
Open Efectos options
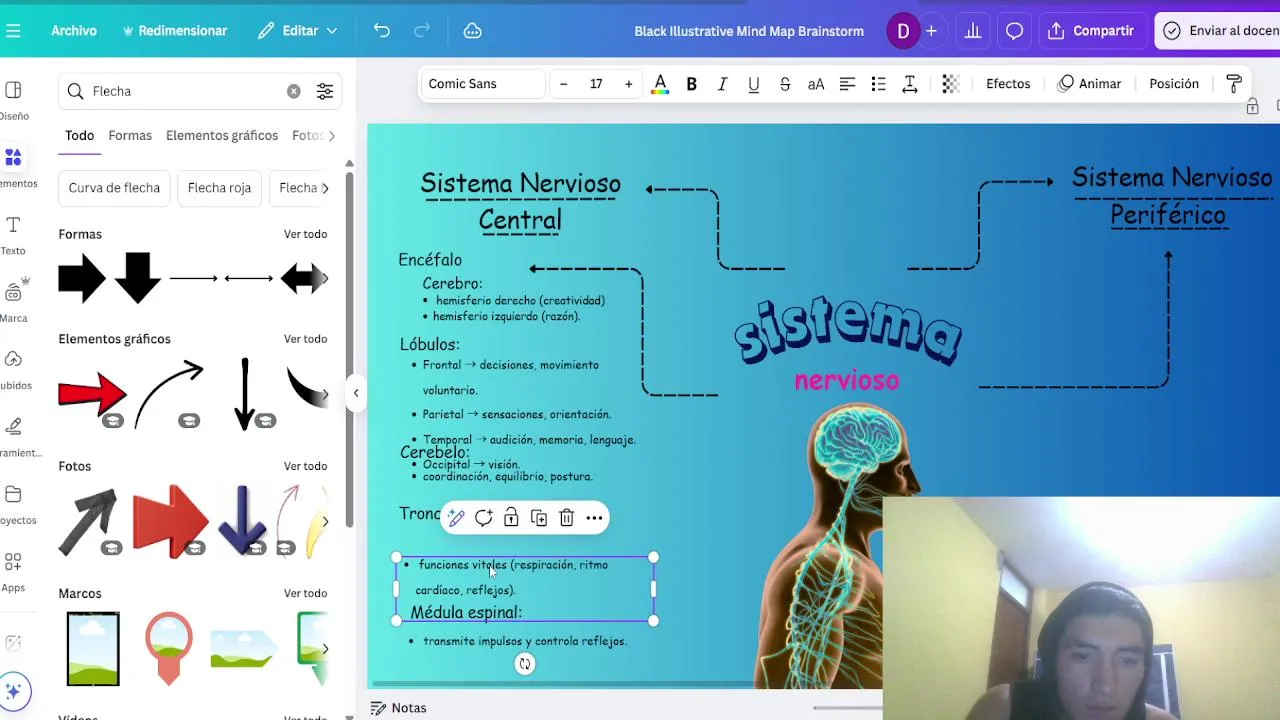[x=1008, y=84]
